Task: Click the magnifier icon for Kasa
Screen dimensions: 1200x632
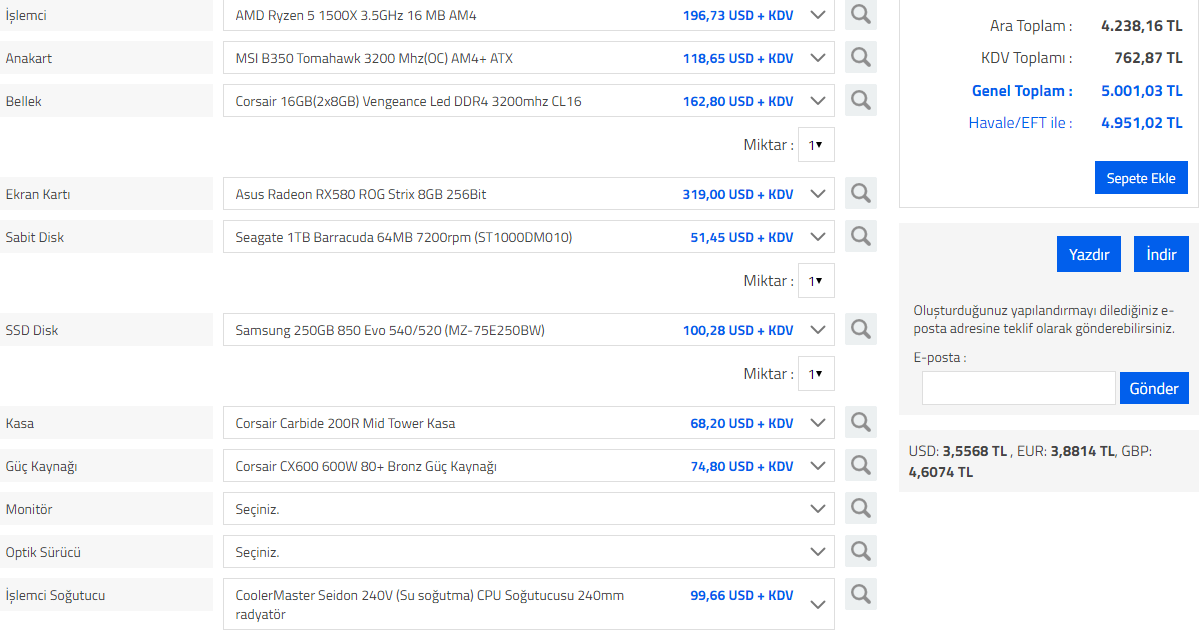Action: click(x=860, y=423)
